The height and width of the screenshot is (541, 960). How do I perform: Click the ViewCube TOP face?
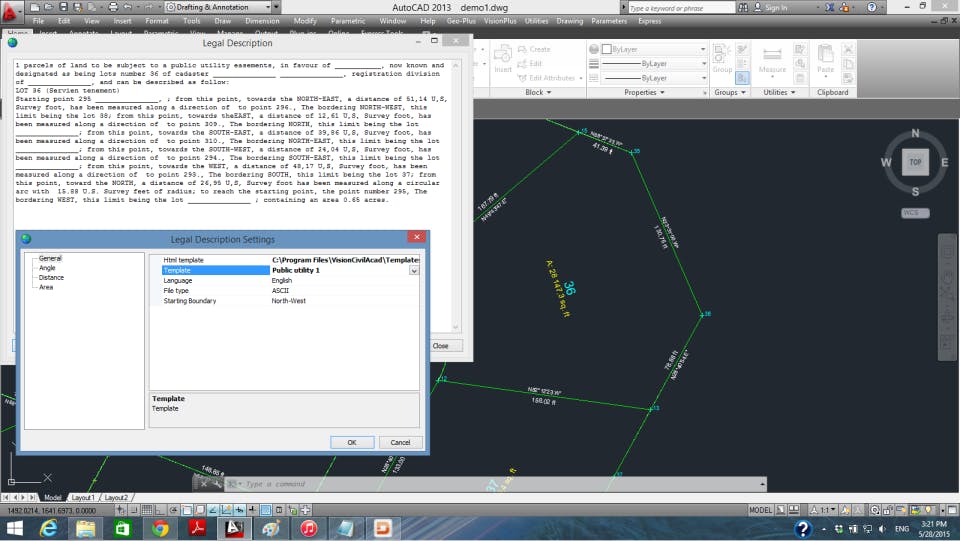pyautogui.click(x=914, y=161)
